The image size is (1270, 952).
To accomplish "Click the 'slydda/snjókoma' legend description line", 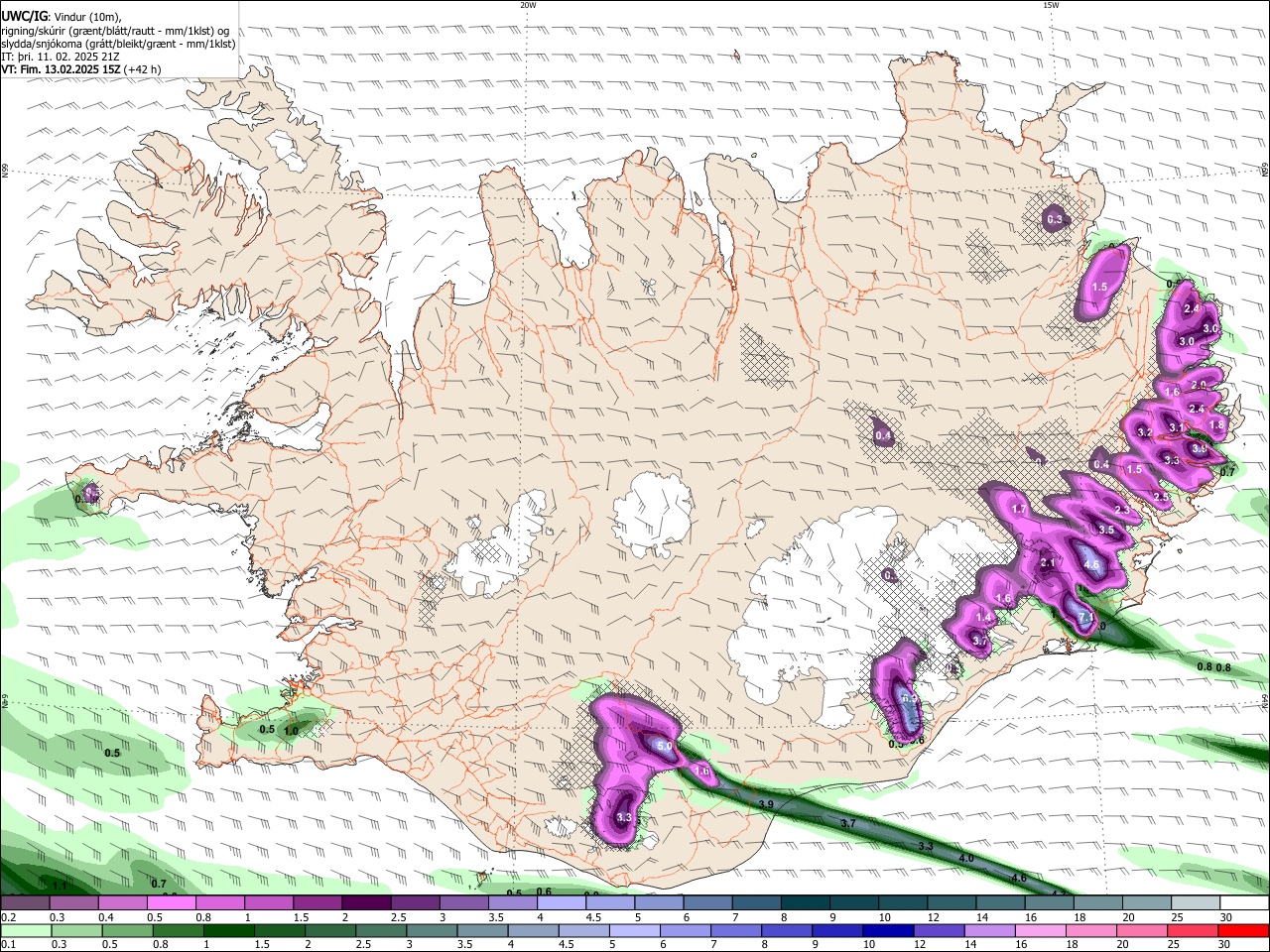I will point(118,43).
